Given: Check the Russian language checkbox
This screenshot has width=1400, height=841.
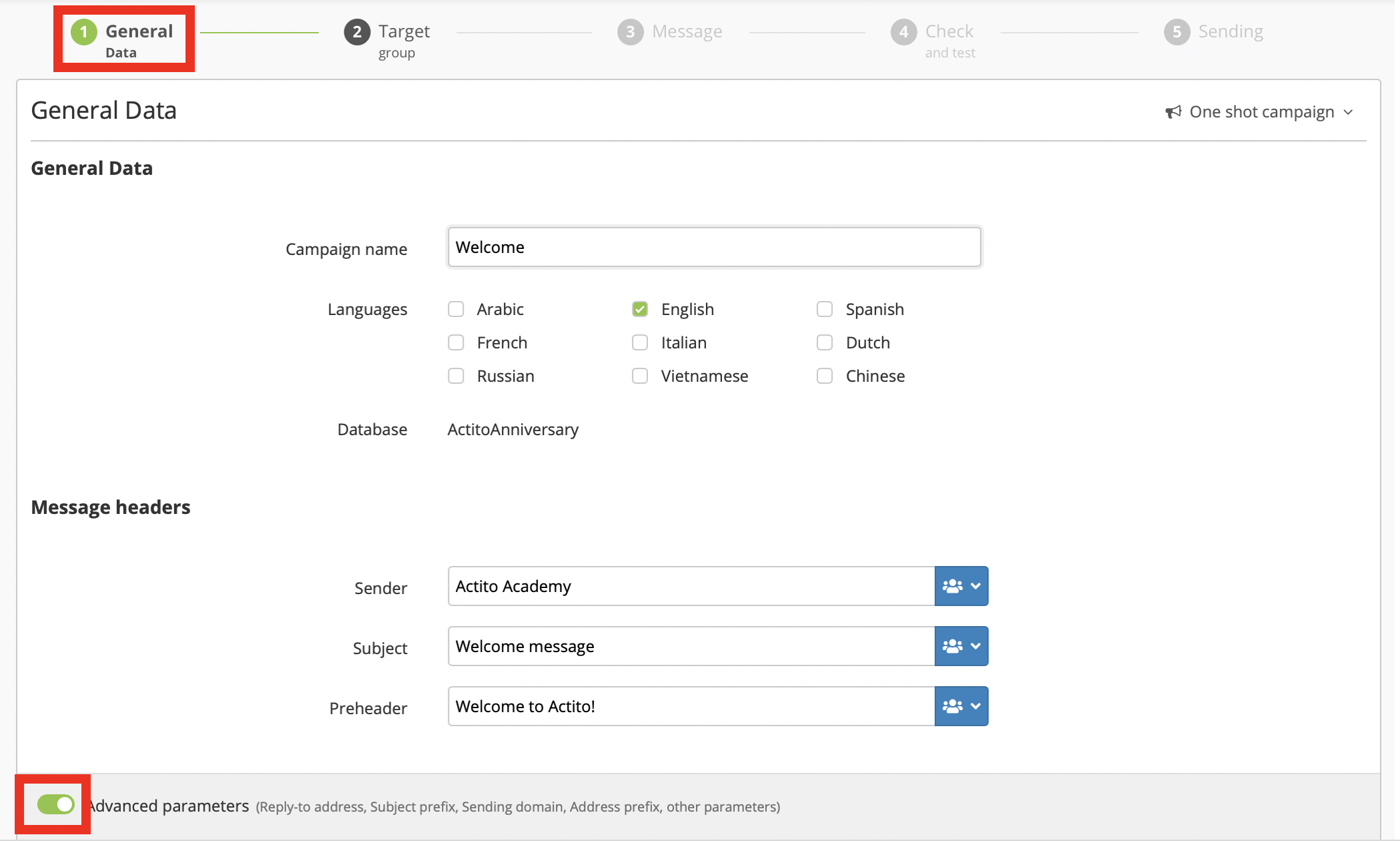Looking at the screenshot, I should coord(456,376).
